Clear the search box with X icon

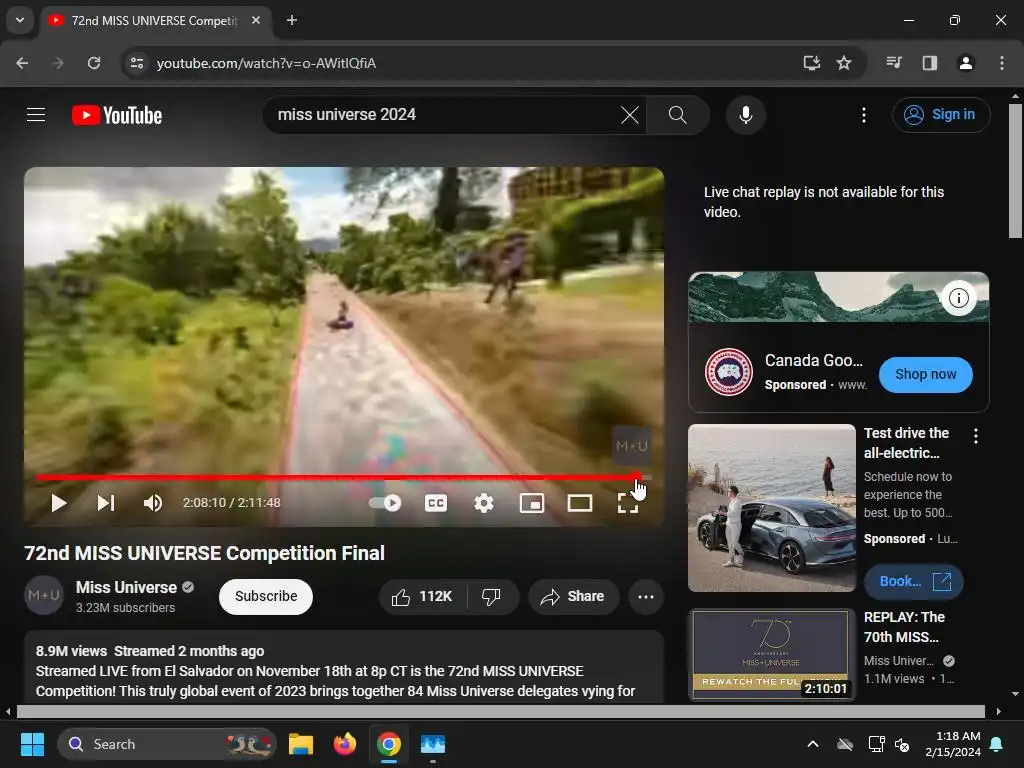[x=630, y=115]
